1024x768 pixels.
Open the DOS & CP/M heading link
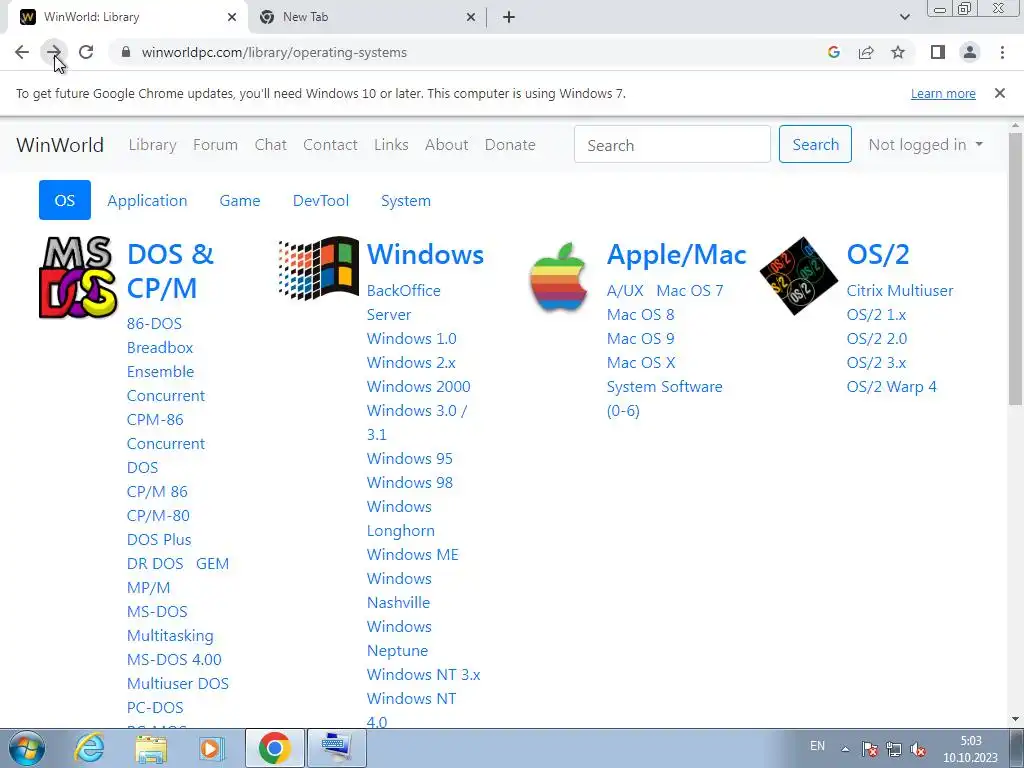170,271
